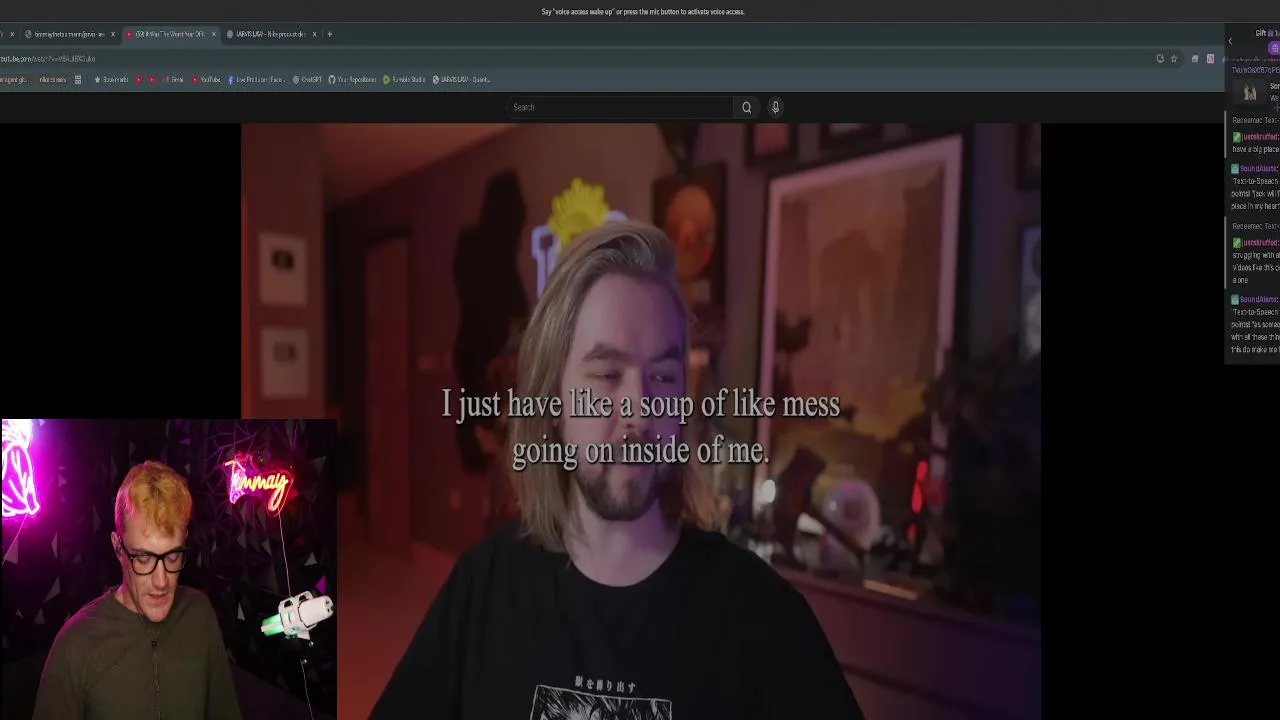
Task: Open the YouTube bookmark
Action: (x=206, y=80)
